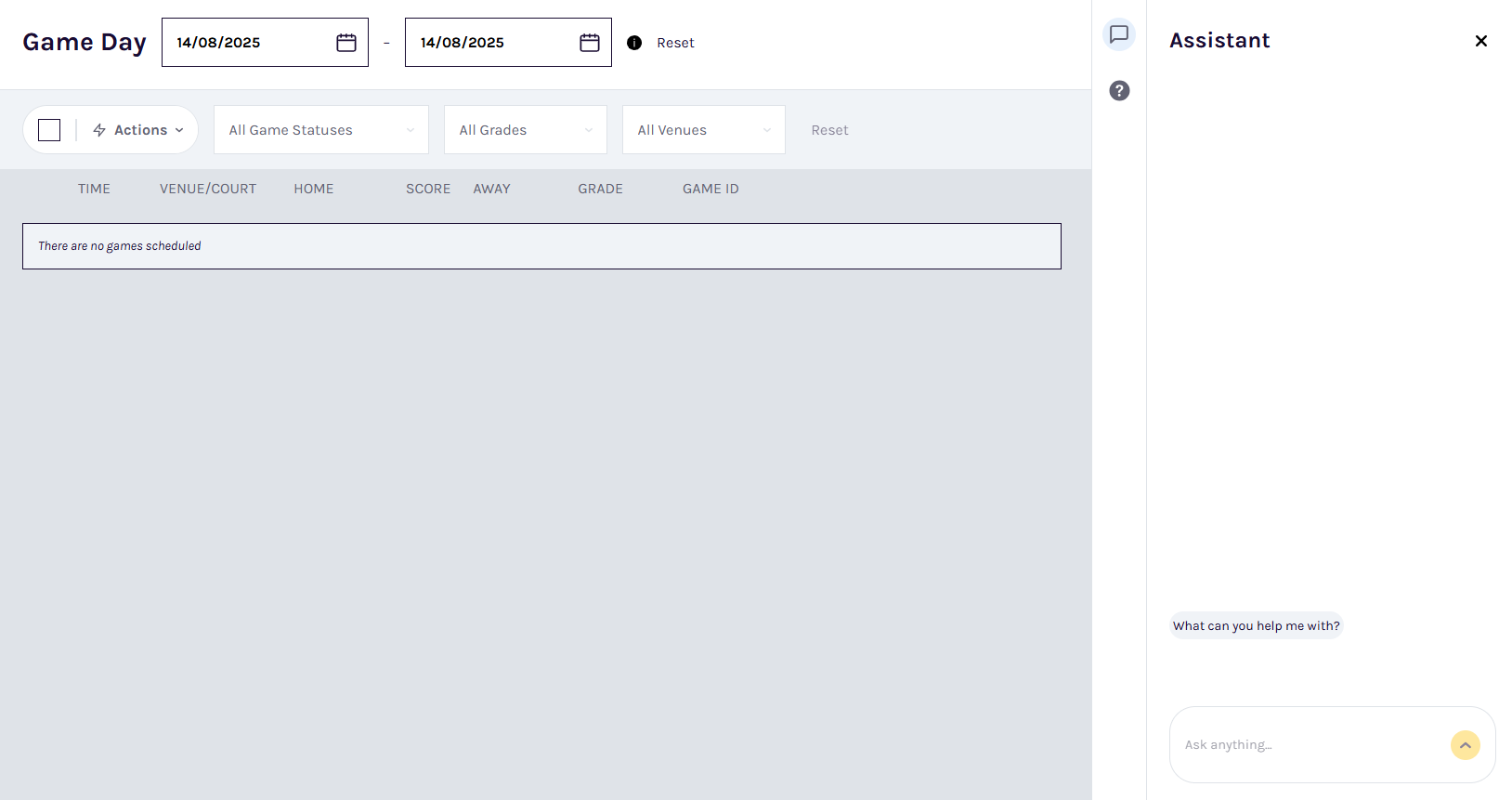Click the lightning bolt Actions icon
Image resolution: width=1512 pixels, height=800 pixels.
pyautogui.click(x=99, y=130)
